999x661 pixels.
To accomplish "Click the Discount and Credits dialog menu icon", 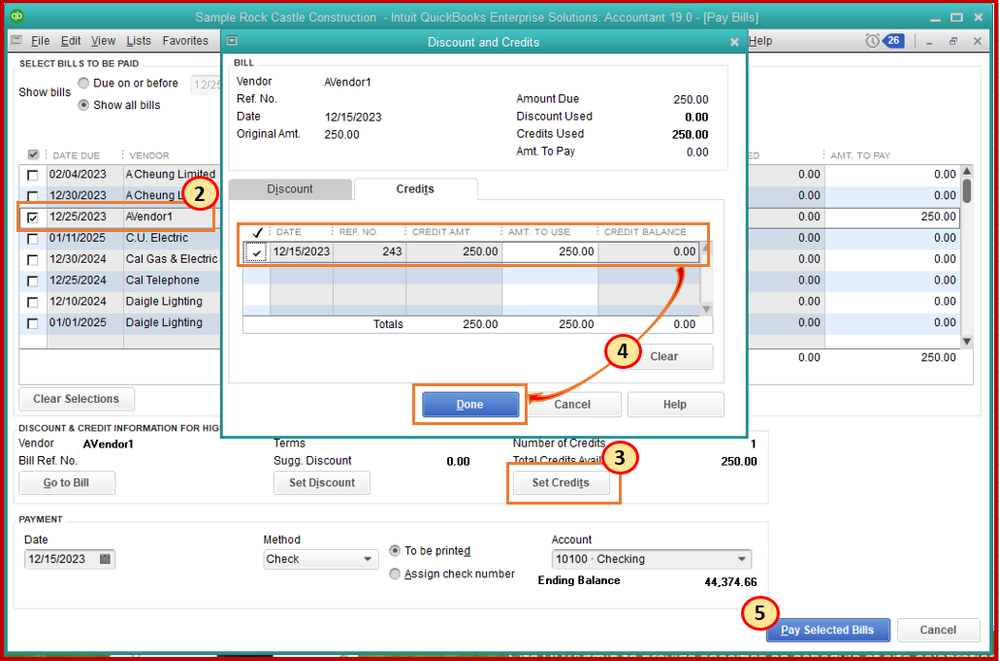I will (x=232, y=42).
